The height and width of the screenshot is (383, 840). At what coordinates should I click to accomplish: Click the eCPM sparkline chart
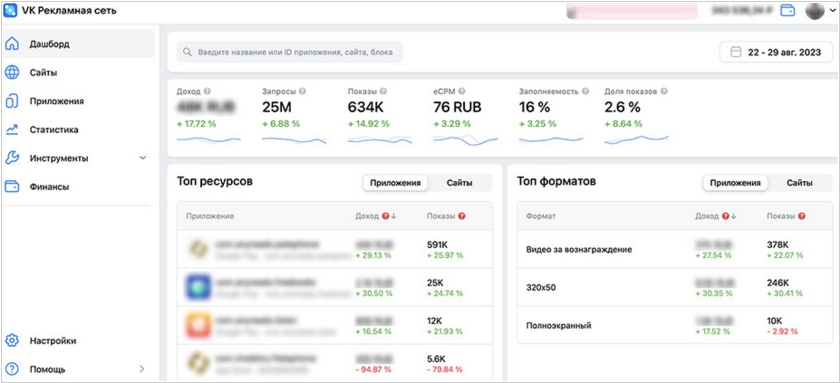click(466, 140)
